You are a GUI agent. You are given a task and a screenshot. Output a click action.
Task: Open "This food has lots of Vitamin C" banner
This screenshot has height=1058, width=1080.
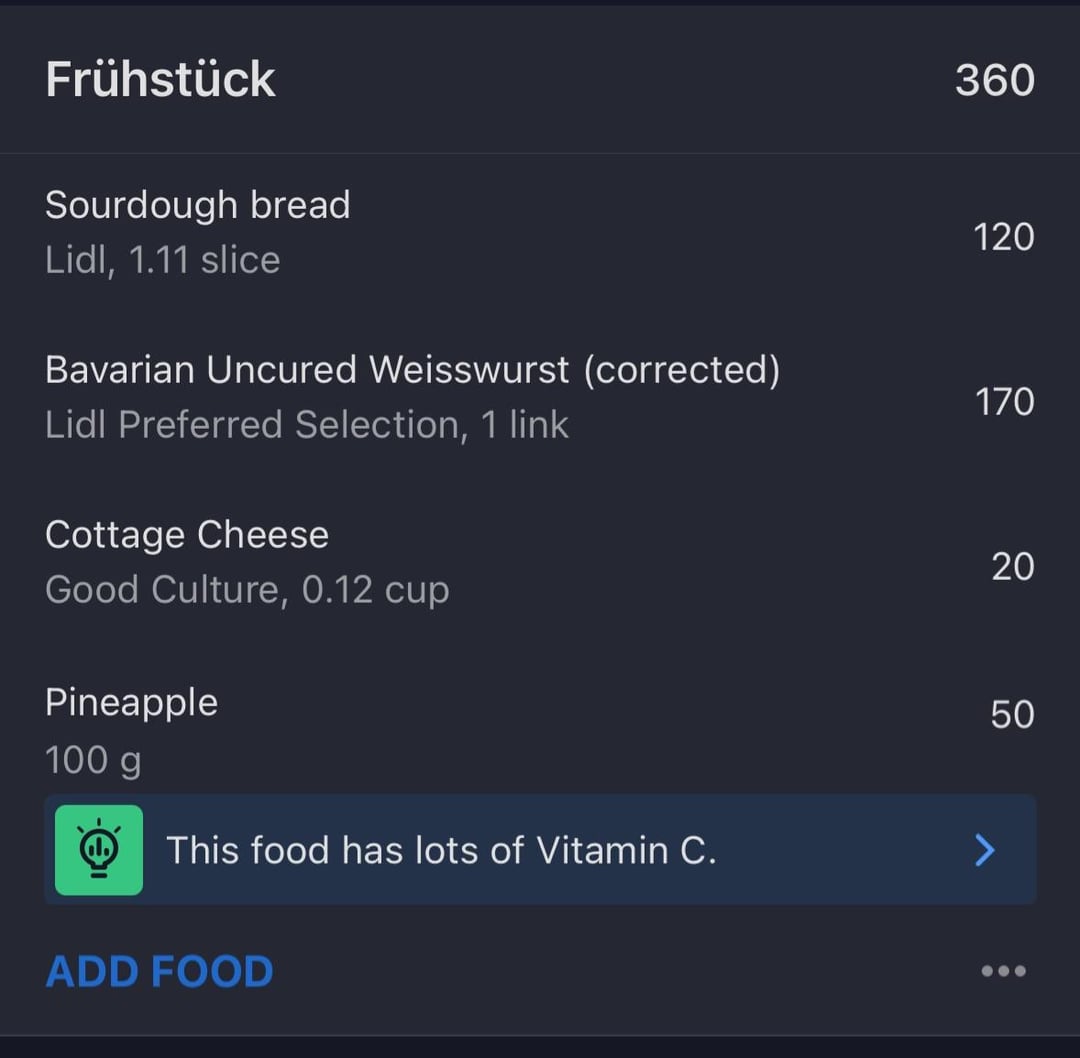click(540, 850)
